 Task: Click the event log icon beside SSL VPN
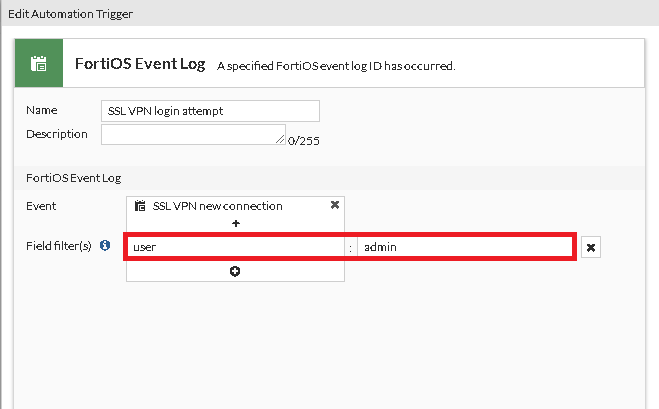pyautogui.click(x=140, y=206)
